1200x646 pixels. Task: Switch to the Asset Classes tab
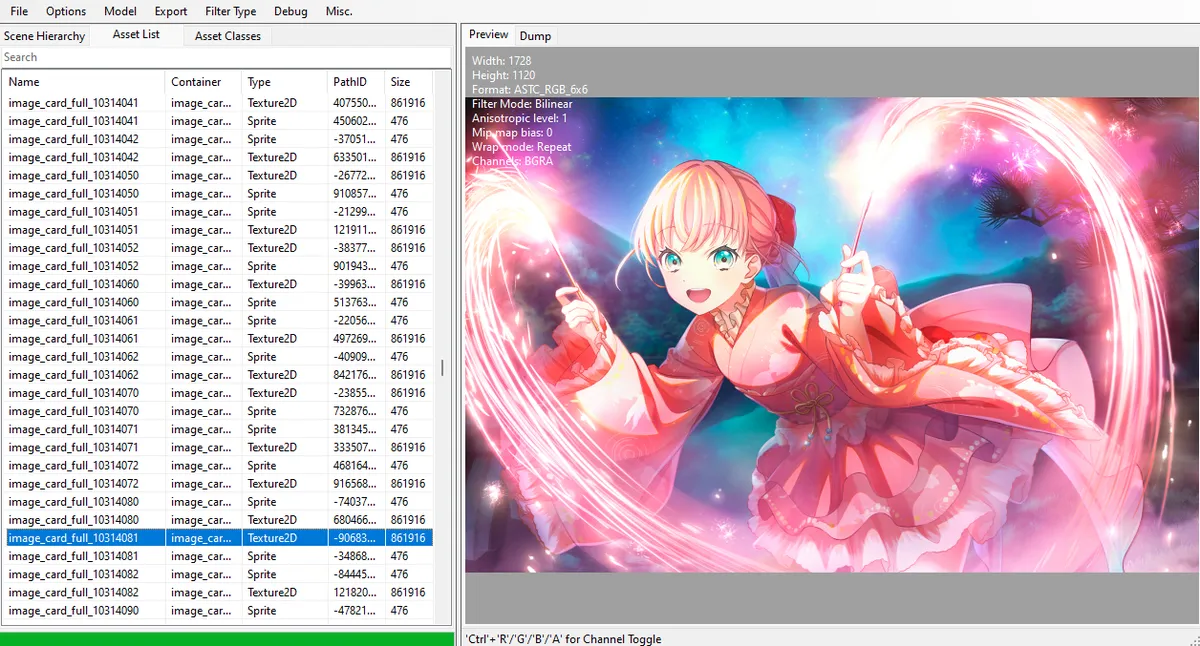228,36
